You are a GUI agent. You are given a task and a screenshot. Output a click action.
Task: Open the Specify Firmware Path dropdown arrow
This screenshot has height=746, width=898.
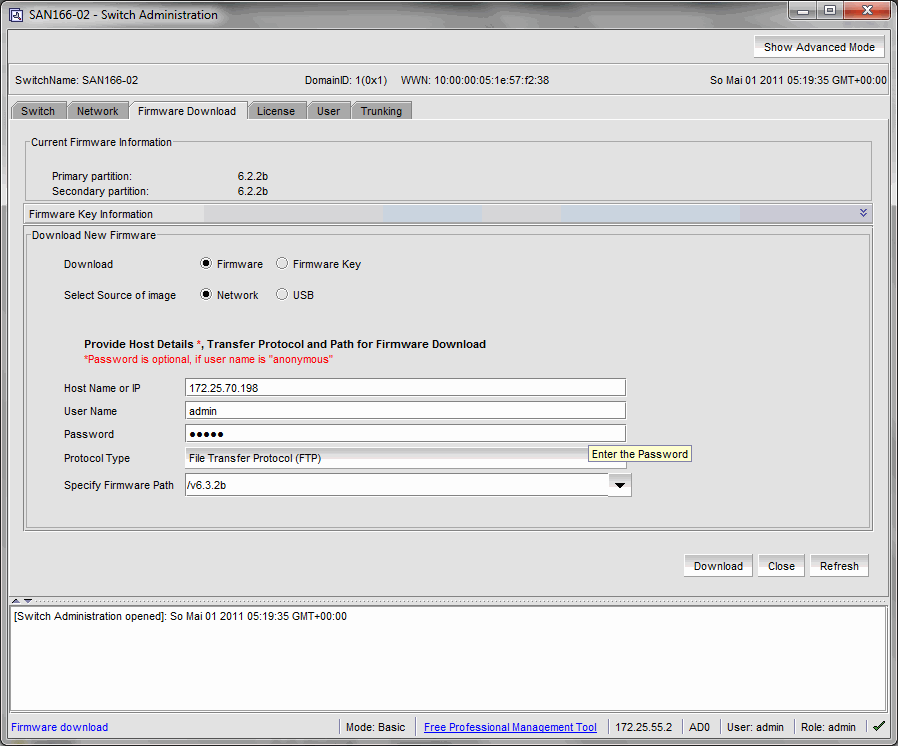[x=620, y=485]
